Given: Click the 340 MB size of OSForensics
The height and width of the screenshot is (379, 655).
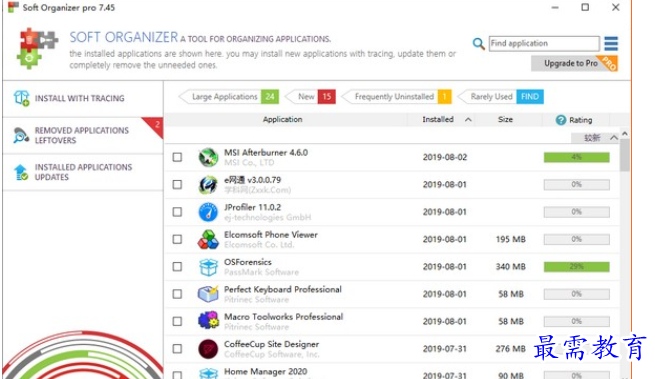Looking at the screenshot, I should tap(510, 267).
